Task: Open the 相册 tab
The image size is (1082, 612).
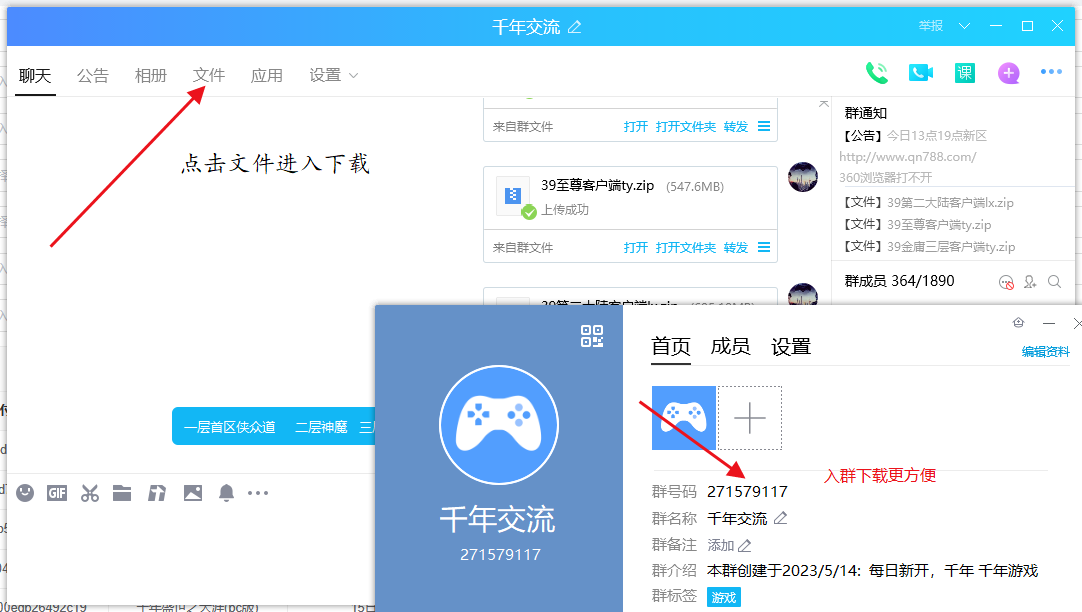Action: coord(150,75)
